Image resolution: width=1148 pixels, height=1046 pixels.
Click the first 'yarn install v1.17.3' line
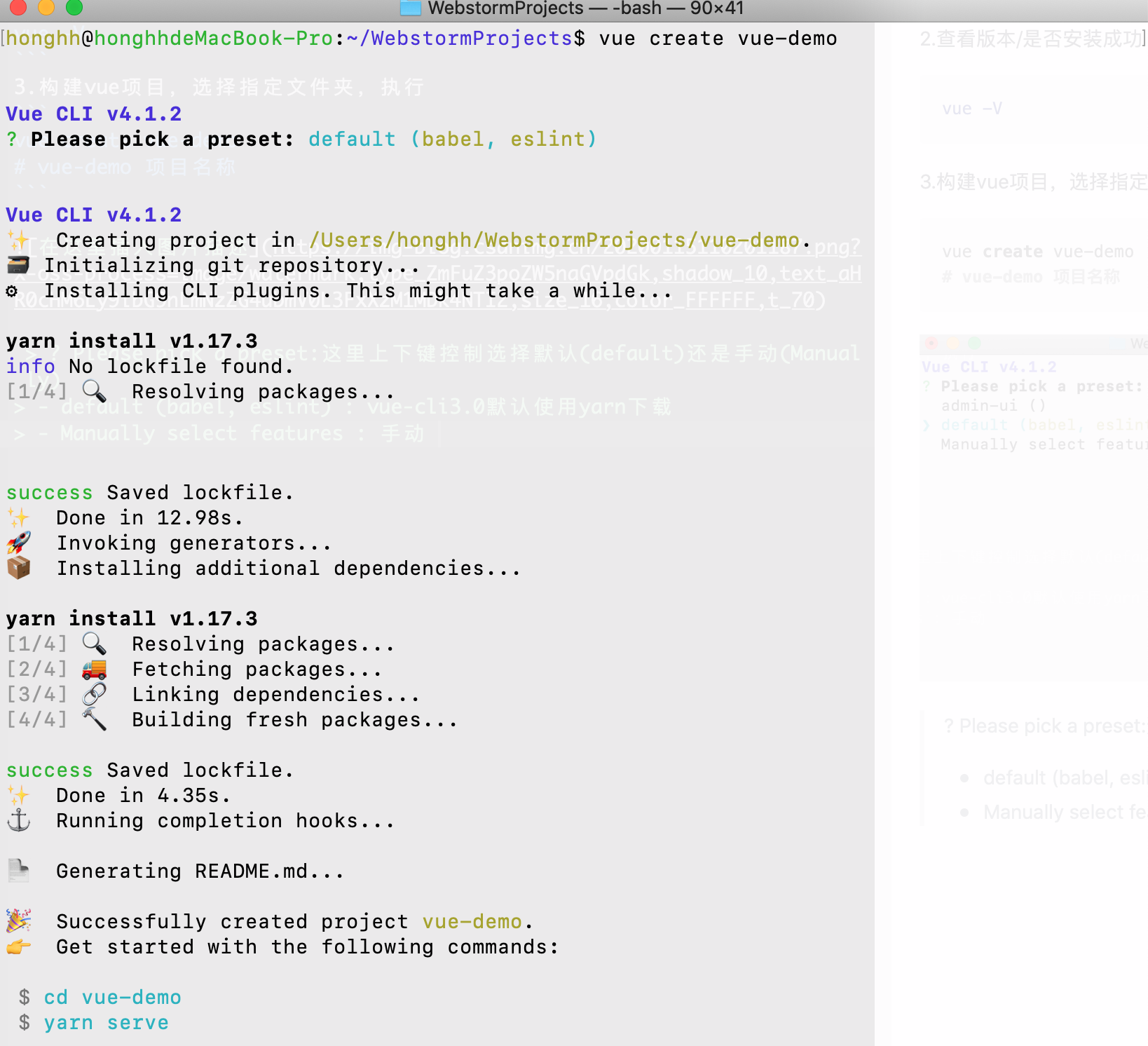pyautogui.click(x=132, y=341)
